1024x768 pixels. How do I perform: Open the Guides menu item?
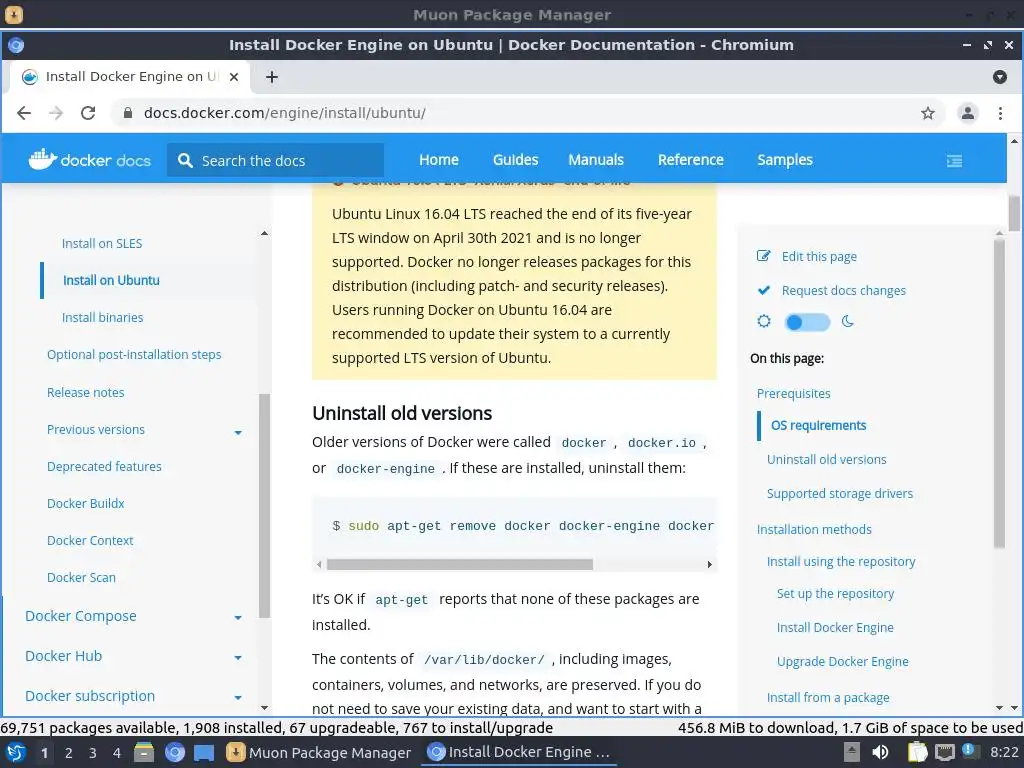point(515,160)
